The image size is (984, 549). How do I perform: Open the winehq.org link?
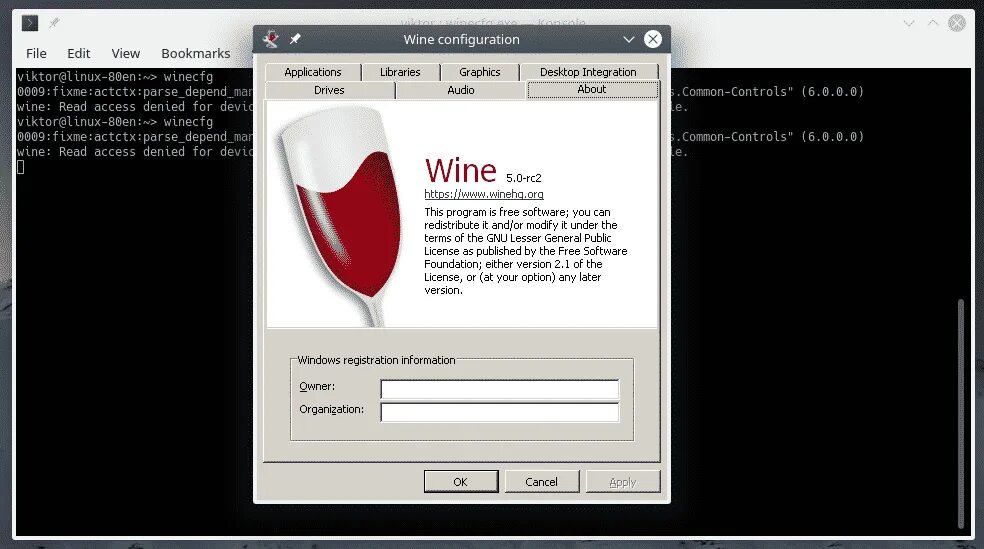click(484, 195)
